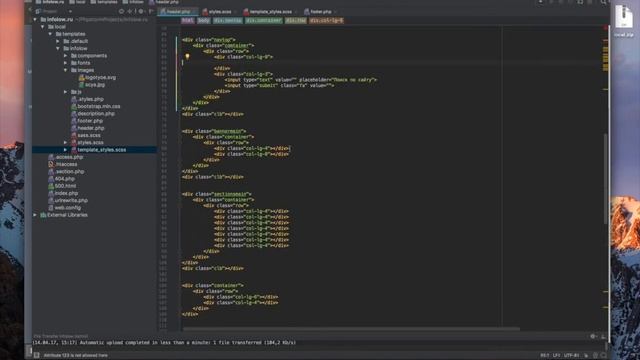This screenshot has height=360, width=640.
Task: Click the editor vertical scrollbar thumb
Action: pos(605,178)
